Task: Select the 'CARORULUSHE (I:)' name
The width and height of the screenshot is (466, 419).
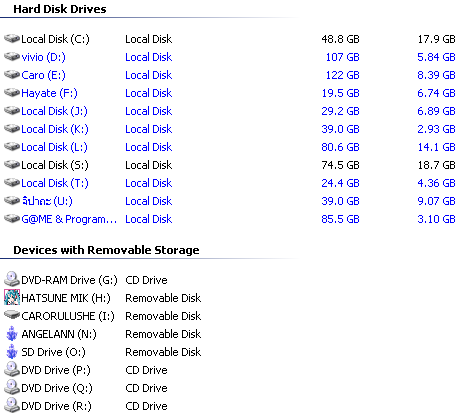Action: click(x=68, y=316)
